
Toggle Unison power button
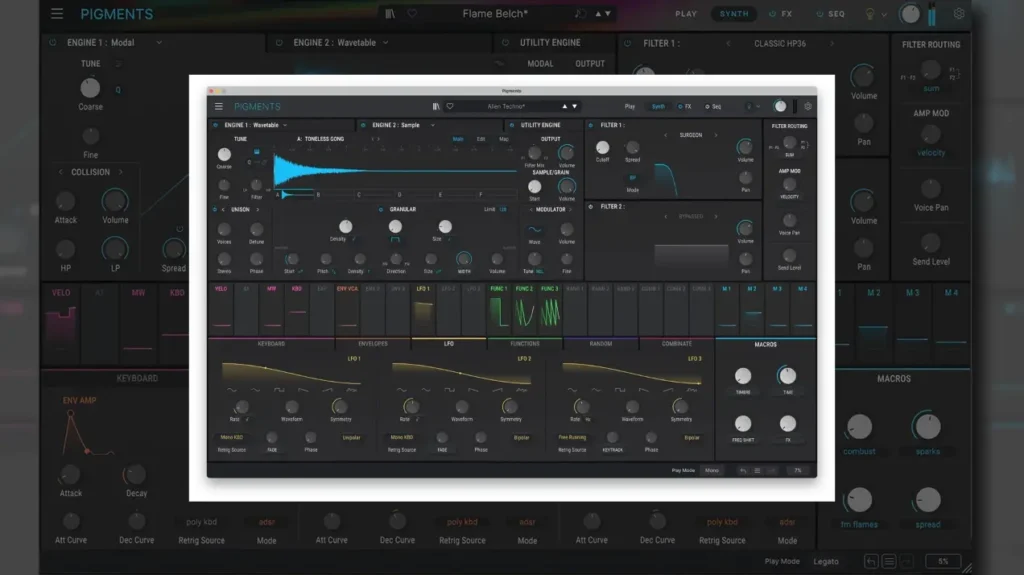214,210
